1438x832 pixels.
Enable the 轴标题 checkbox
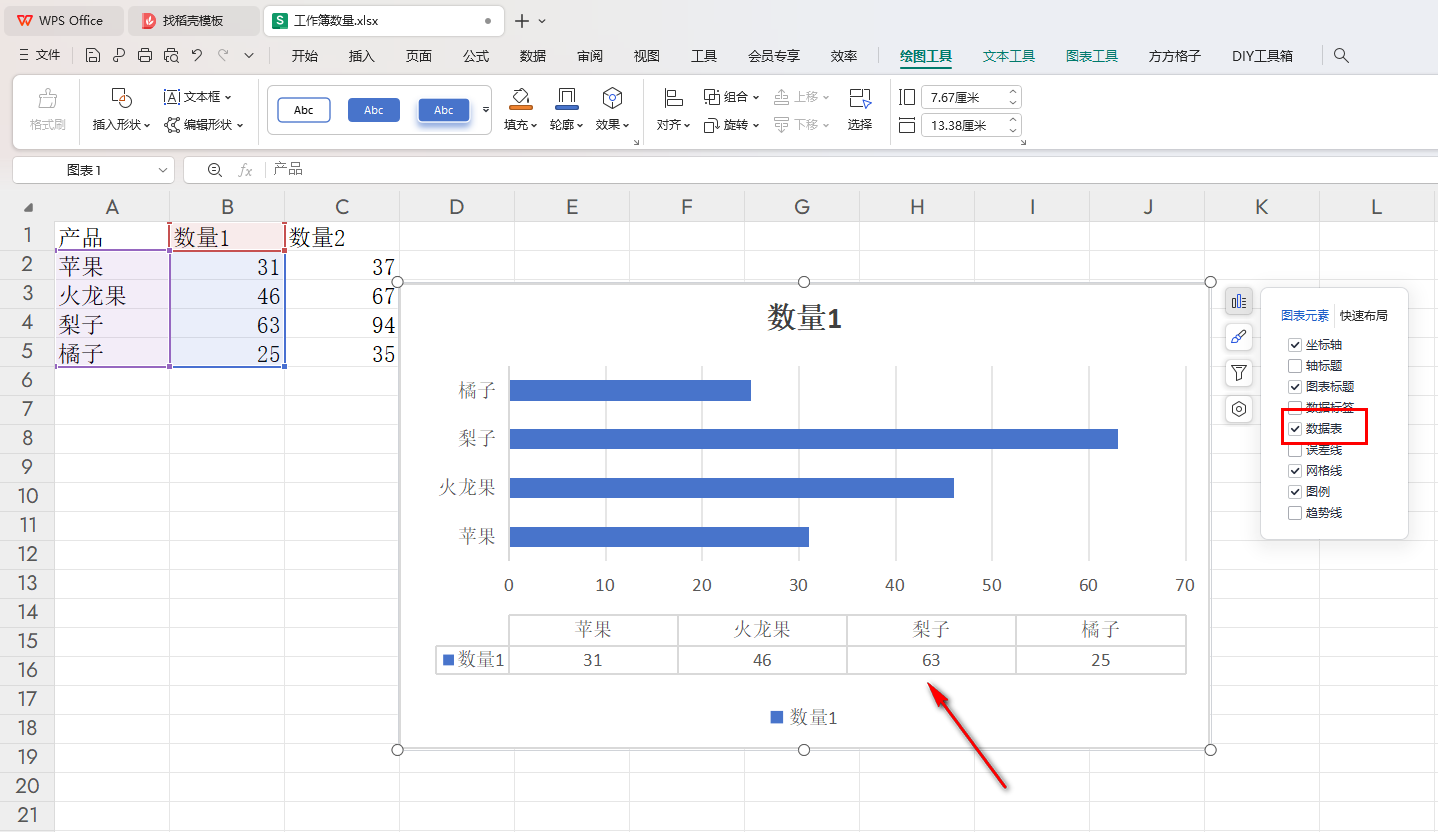tap(1295, 366)
